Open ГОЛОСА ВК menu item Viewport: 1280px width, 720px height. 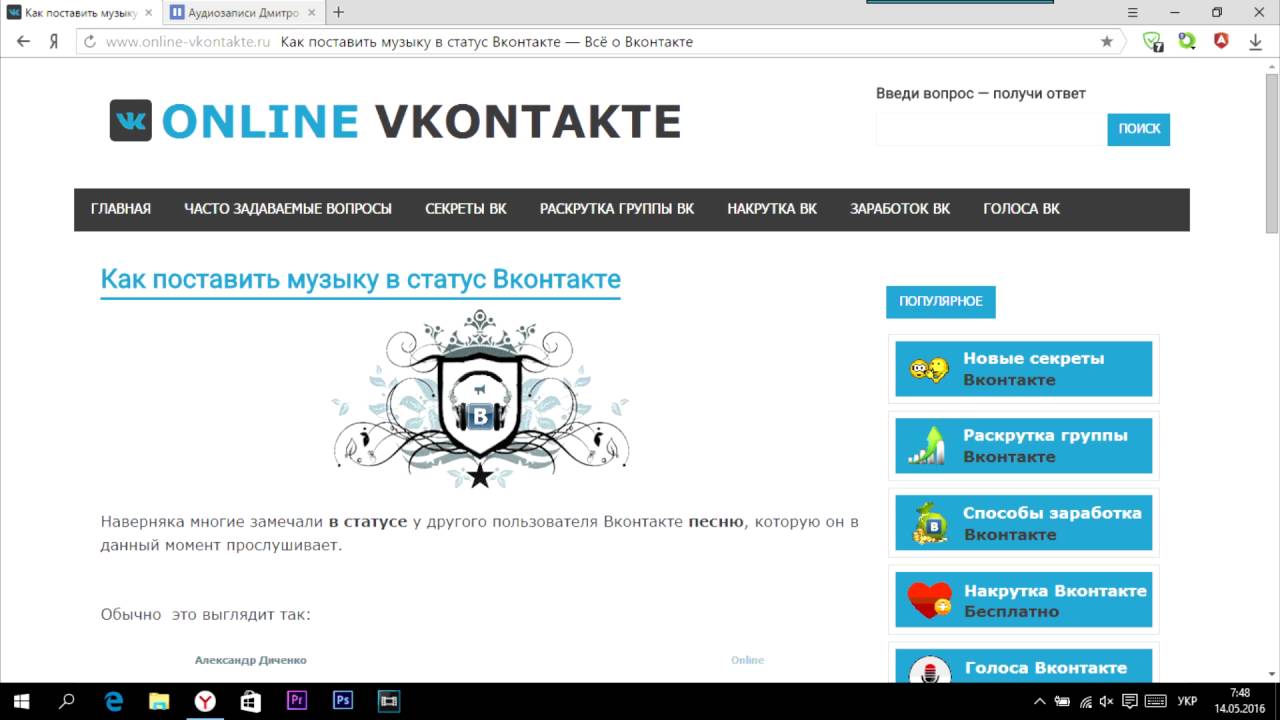[x=1022, y=209]
